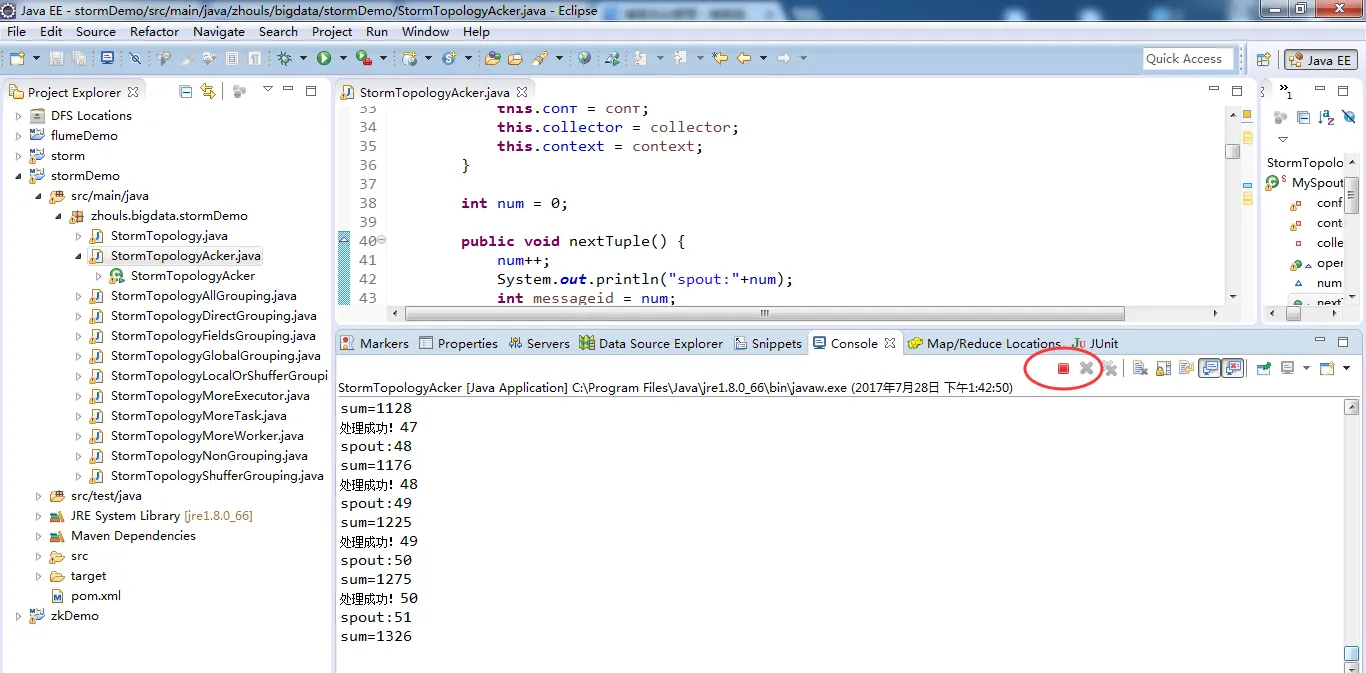This screenshot has width=1366, height=673.
Task: Expand the zkDemo project node
Action: (18, 616)
